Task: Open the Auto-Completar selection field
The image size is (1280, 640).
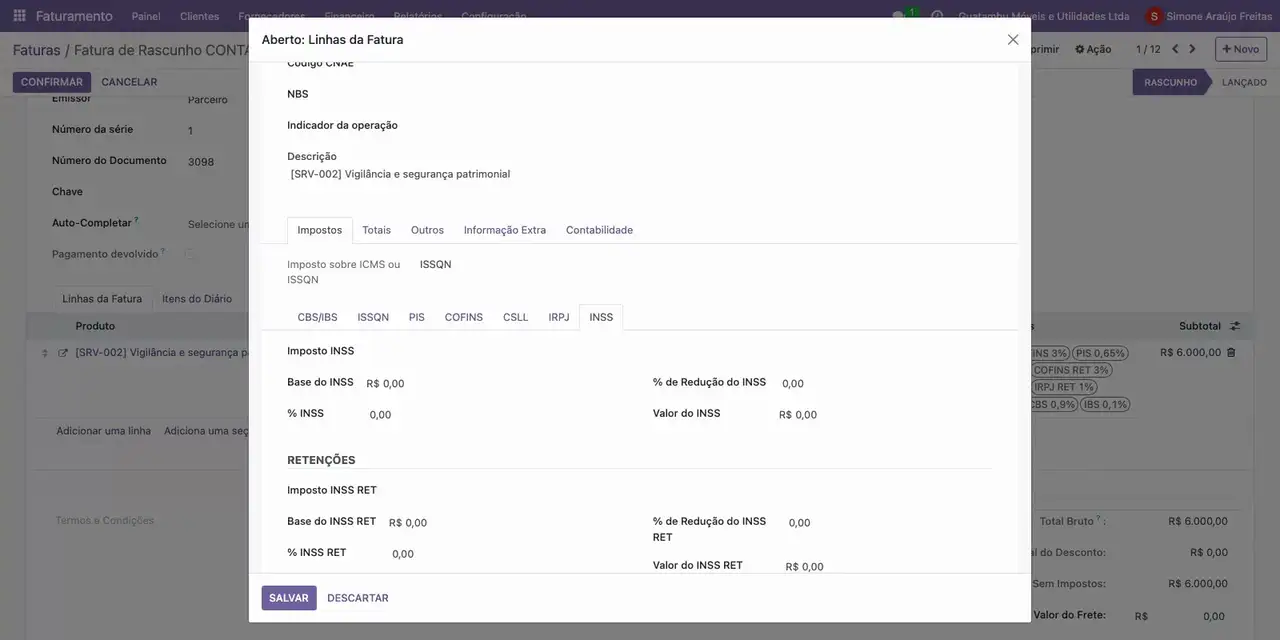Action: click(218, 224)
